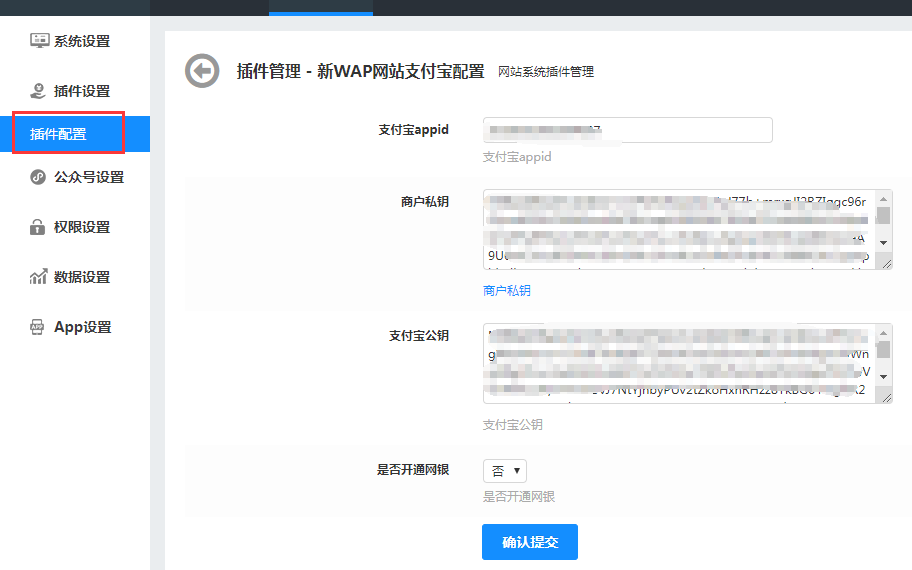The height and width of the screenshot is (570, 912).
Task: Click the 数据设置 chart icon
Action: [x=39, y=277]
